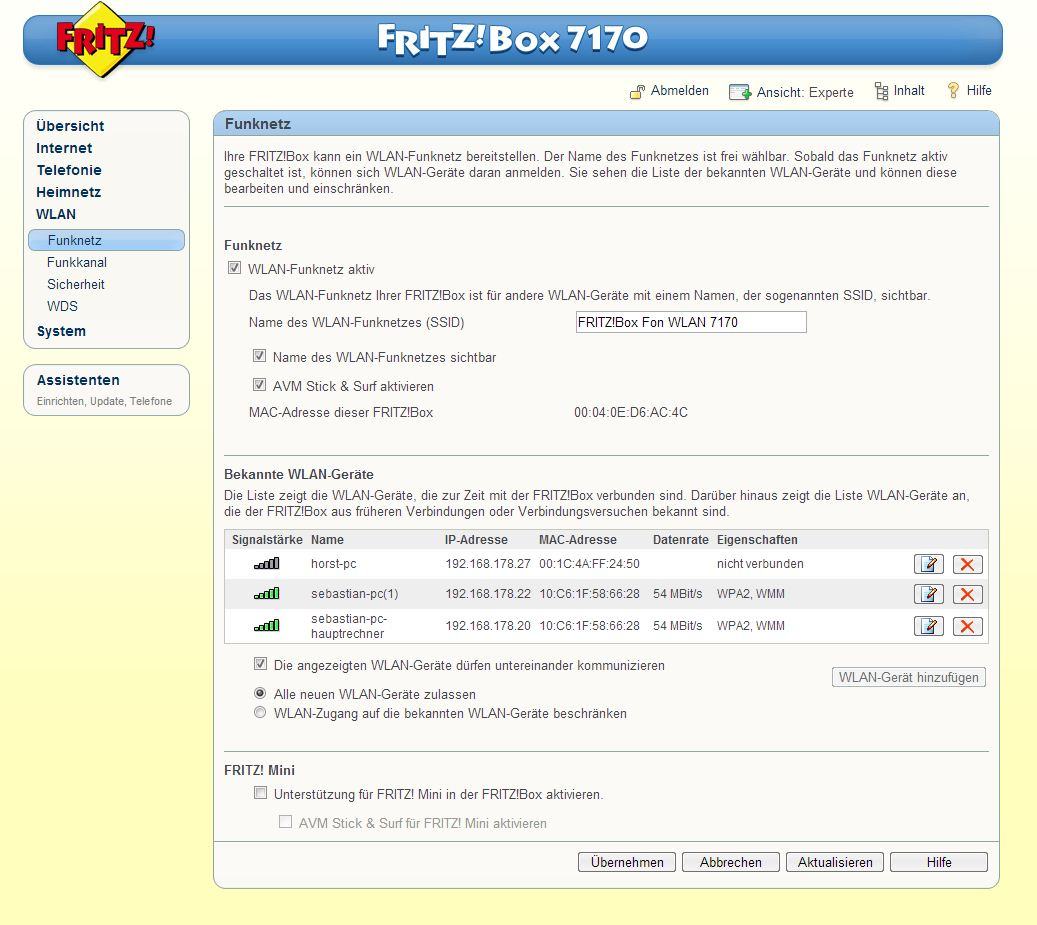Toggle WLAN-Geräte untereinander kommunizieren checkbox

(261, 664)
